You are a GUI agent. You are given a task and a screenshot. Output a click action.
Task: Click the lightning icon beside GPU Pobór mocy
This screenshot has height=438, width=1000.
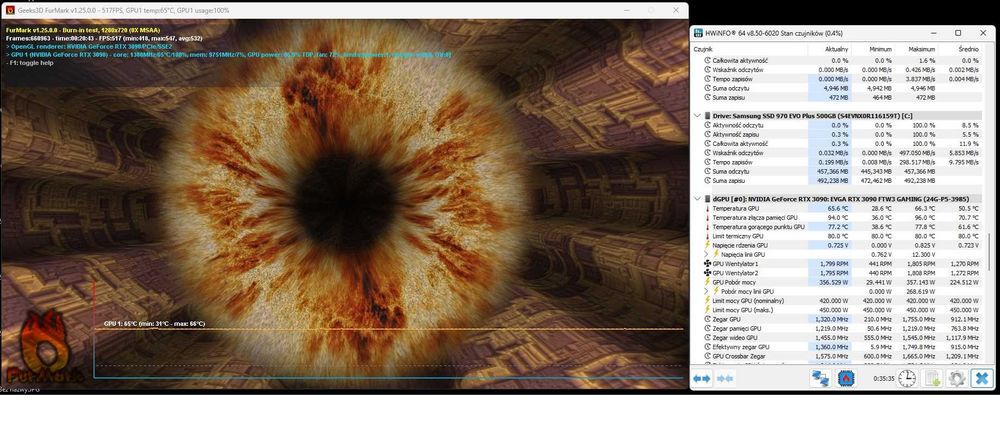coord(707,282)
